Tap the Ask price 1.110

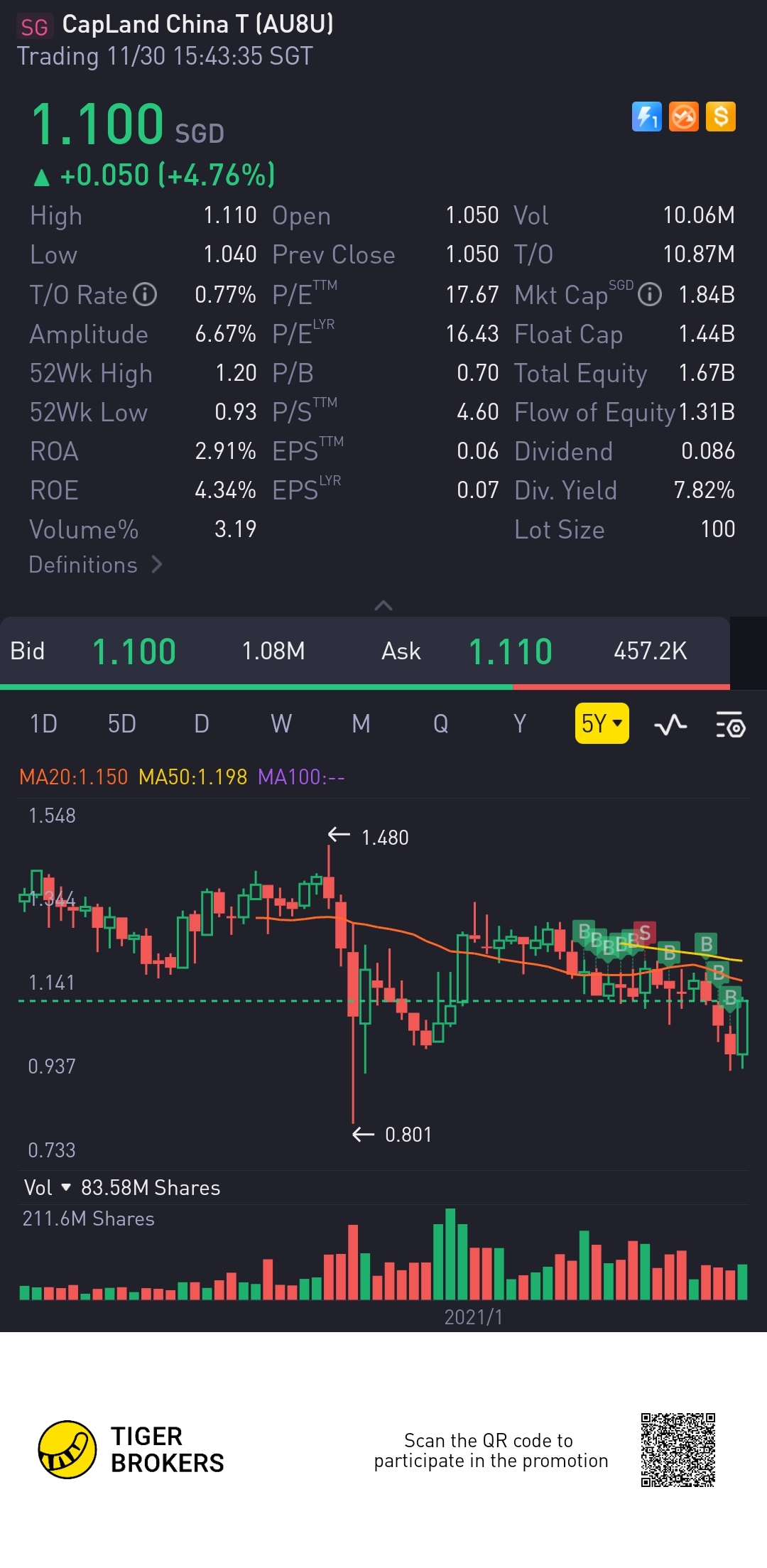coord(511,651)
